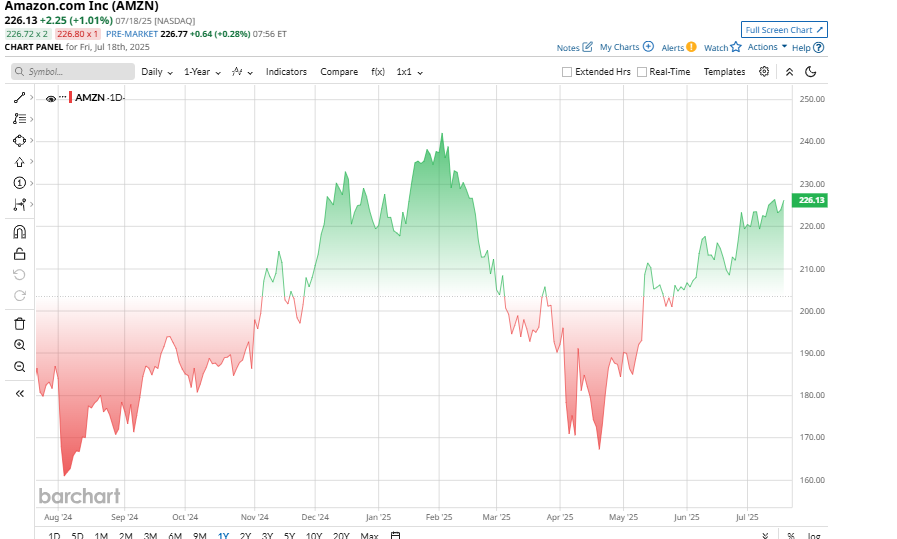
Task: Click the My Charts plus icon
Action: click(648, 47)
